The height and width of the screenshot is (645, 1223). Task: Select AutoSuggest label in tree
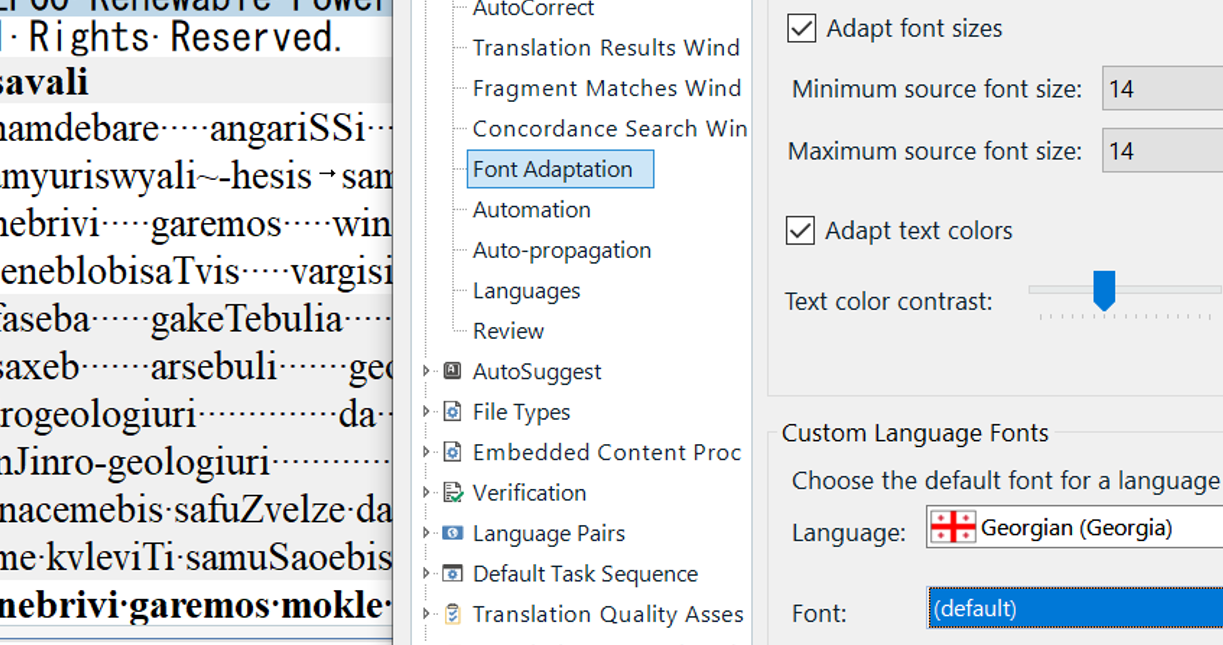coord(537,372)
